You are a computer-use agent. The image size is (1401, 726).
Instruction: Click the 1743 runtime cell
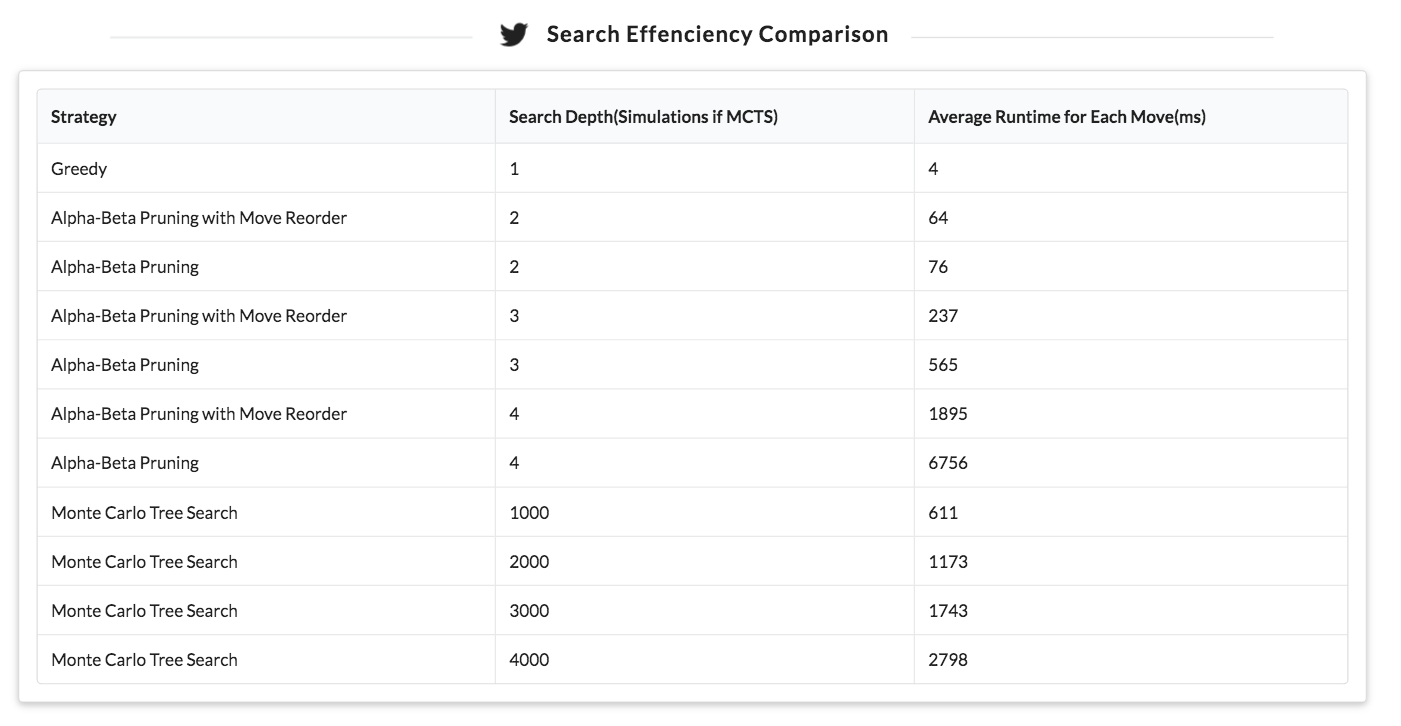point(947,611)
